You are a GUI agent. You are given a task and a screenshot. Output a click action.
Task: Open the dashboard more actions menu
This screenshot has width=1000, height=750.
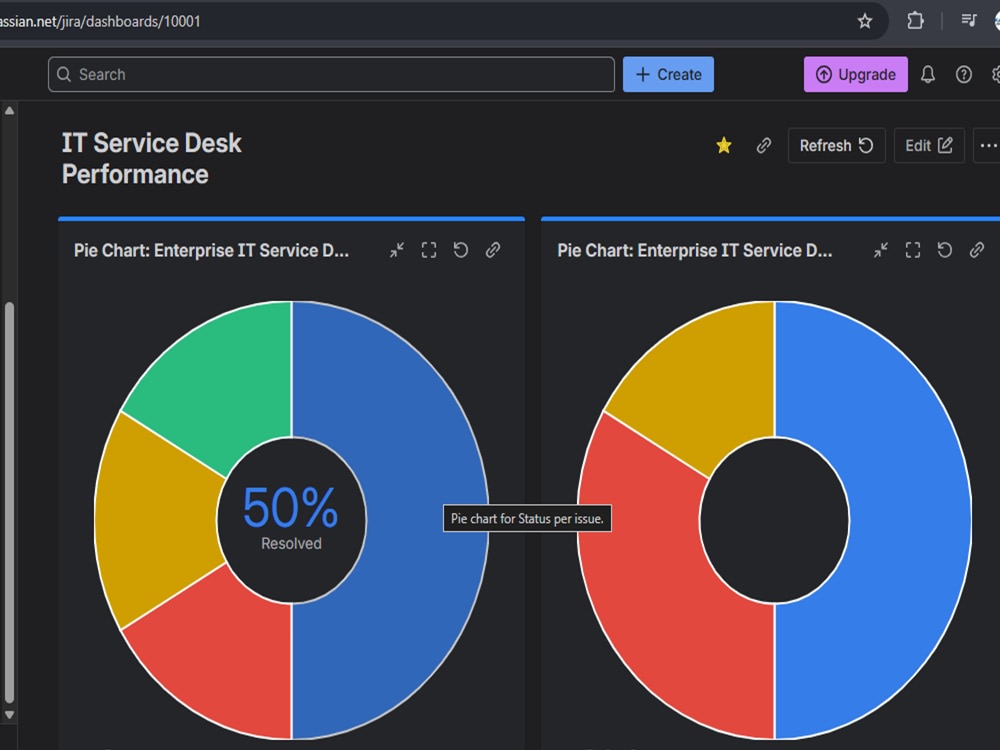coord(987,145)
